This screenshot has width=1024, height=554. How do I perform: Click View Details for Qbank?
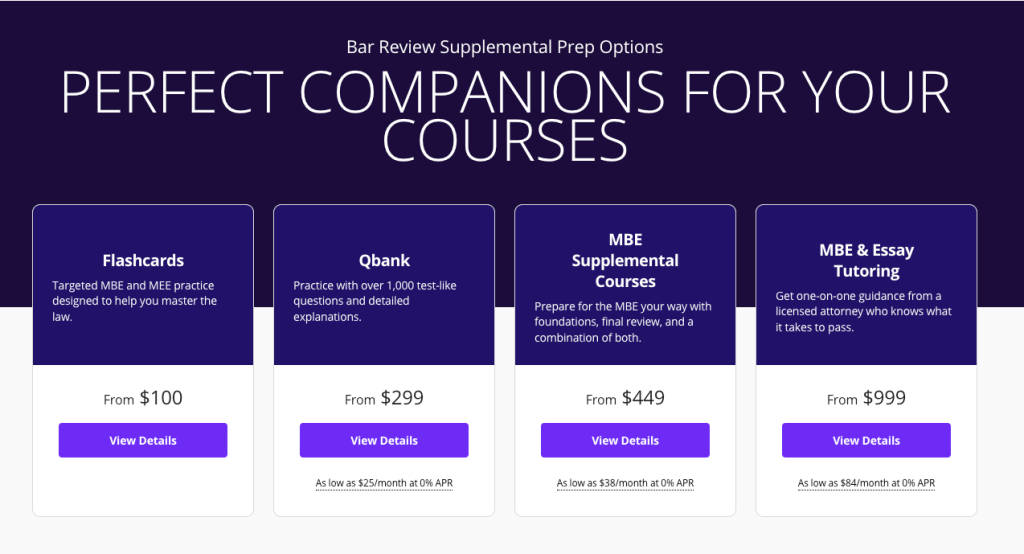point(384,440)
